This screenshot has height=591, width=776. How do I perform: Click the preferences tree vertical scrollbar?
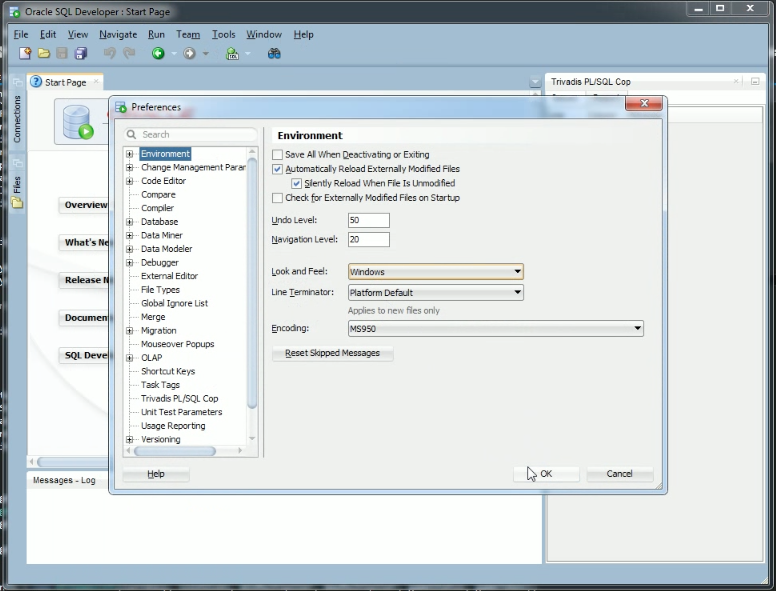[x=252, y=282]
